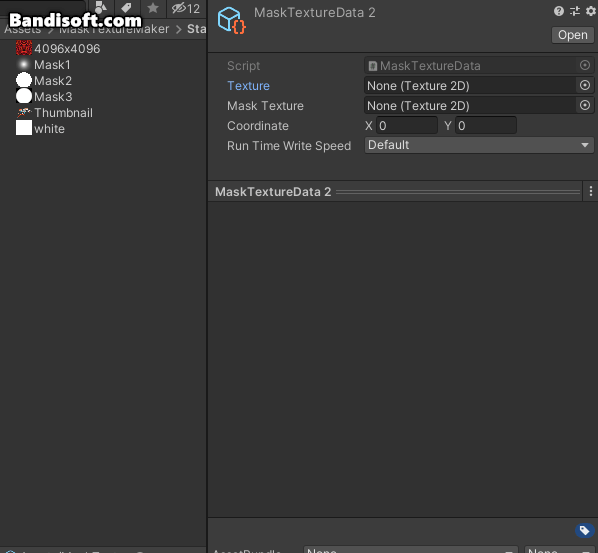Click the preset sliders icon in inspector

[575, 11]
